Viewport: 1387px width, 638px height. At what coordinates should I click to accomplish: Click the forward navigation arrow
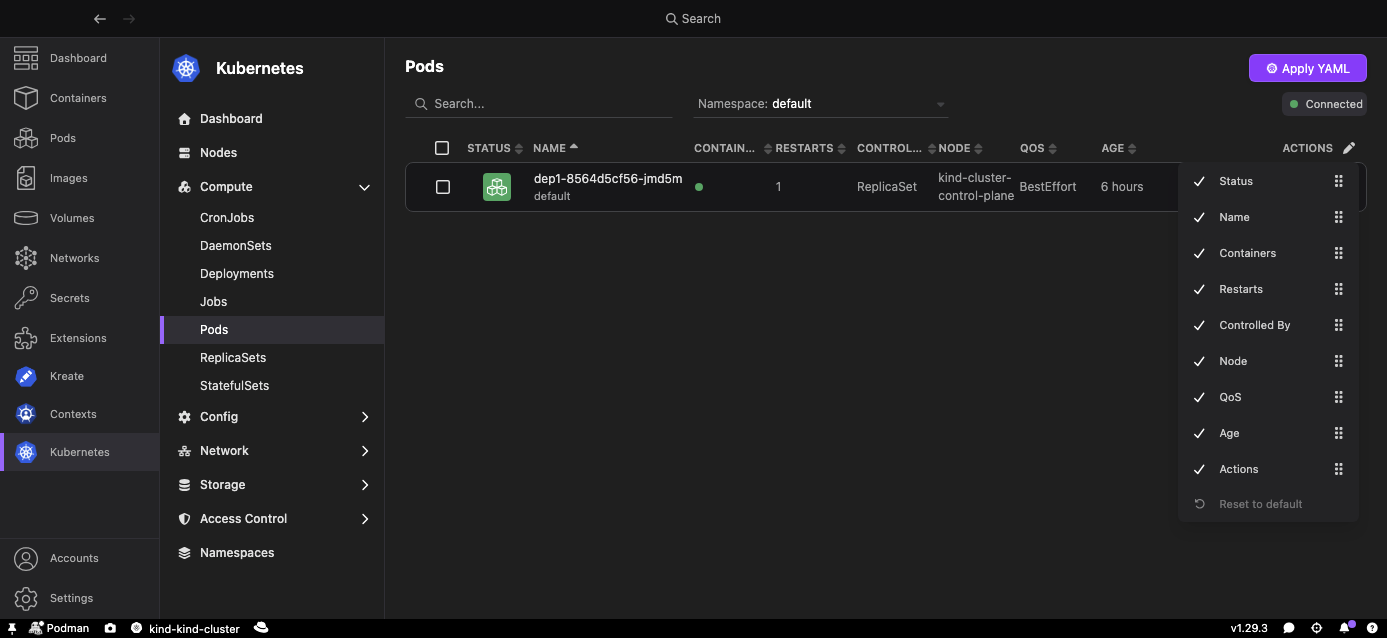coord(129,19)
